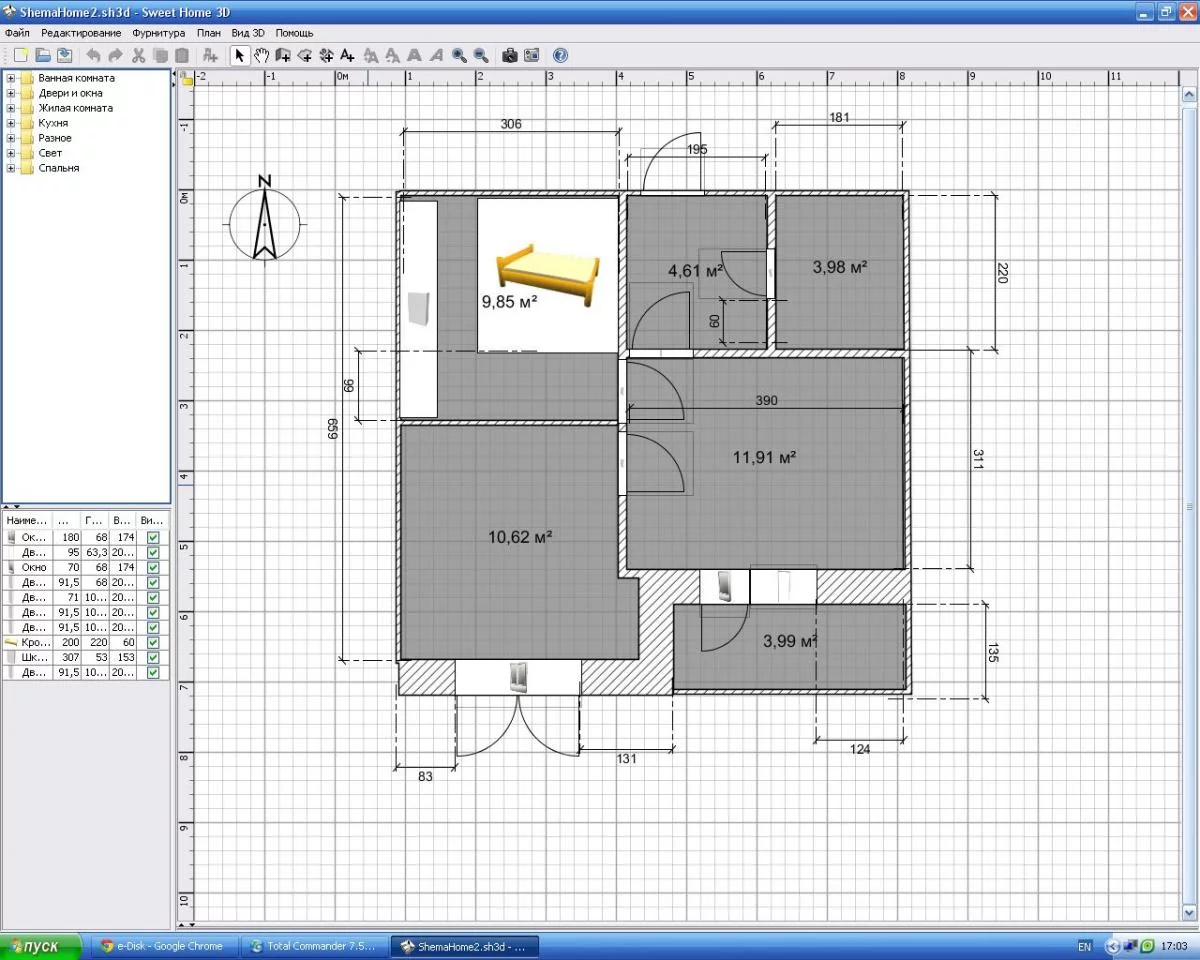Click the add text label tool

click(347, 55)
